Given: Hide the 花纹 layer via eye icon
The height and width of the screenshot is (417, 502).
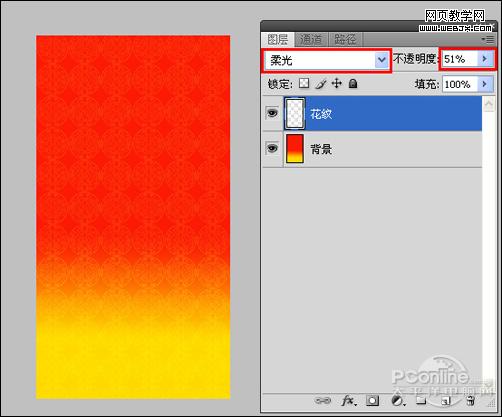Looking at the screenshot, I should [x=272, y=113].
